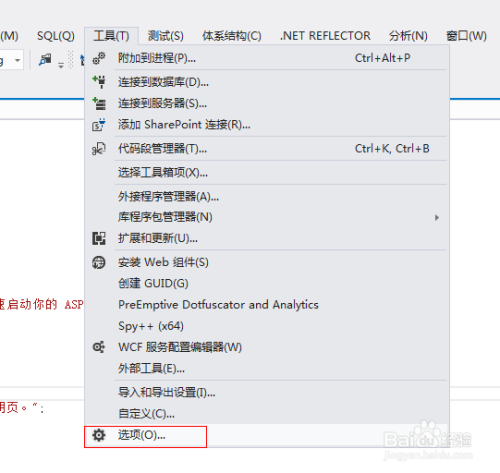The height and width of the screenshot is (473, 500).
Task: Select PreEmptive Dotfuscator and Analytics entry
Action: (x=267, y=305)
